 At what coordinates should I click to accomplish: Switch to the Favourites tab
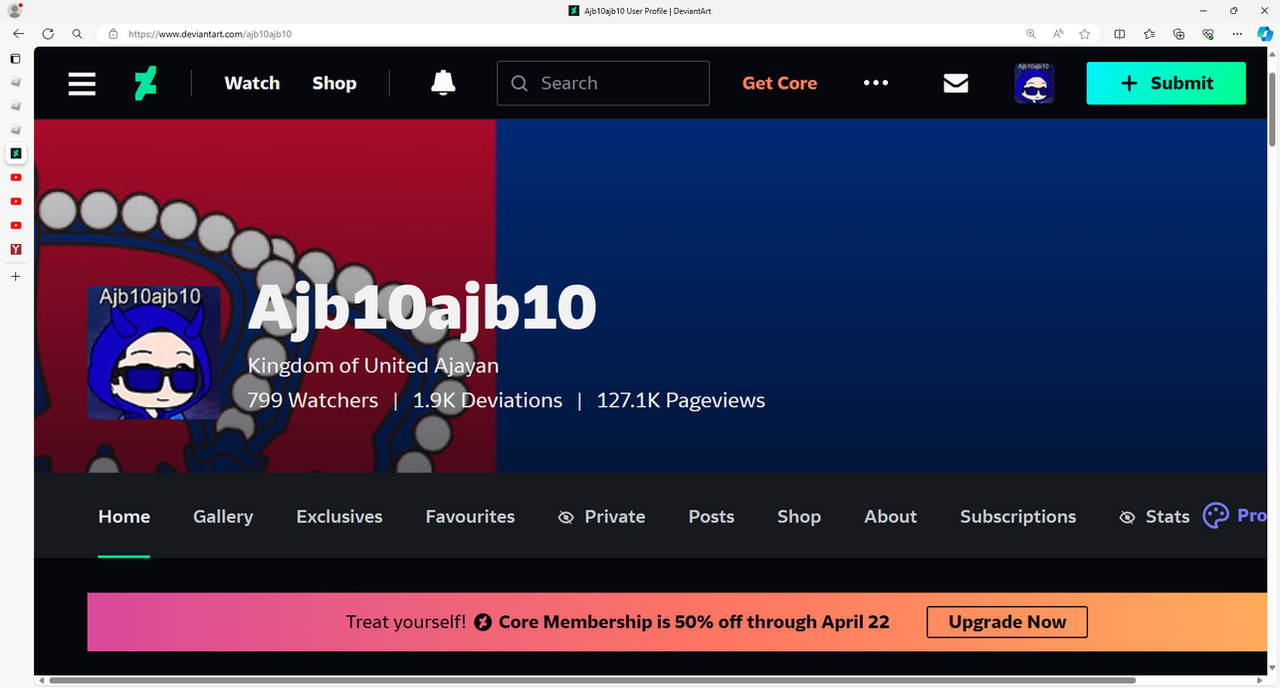click(470, 517)
